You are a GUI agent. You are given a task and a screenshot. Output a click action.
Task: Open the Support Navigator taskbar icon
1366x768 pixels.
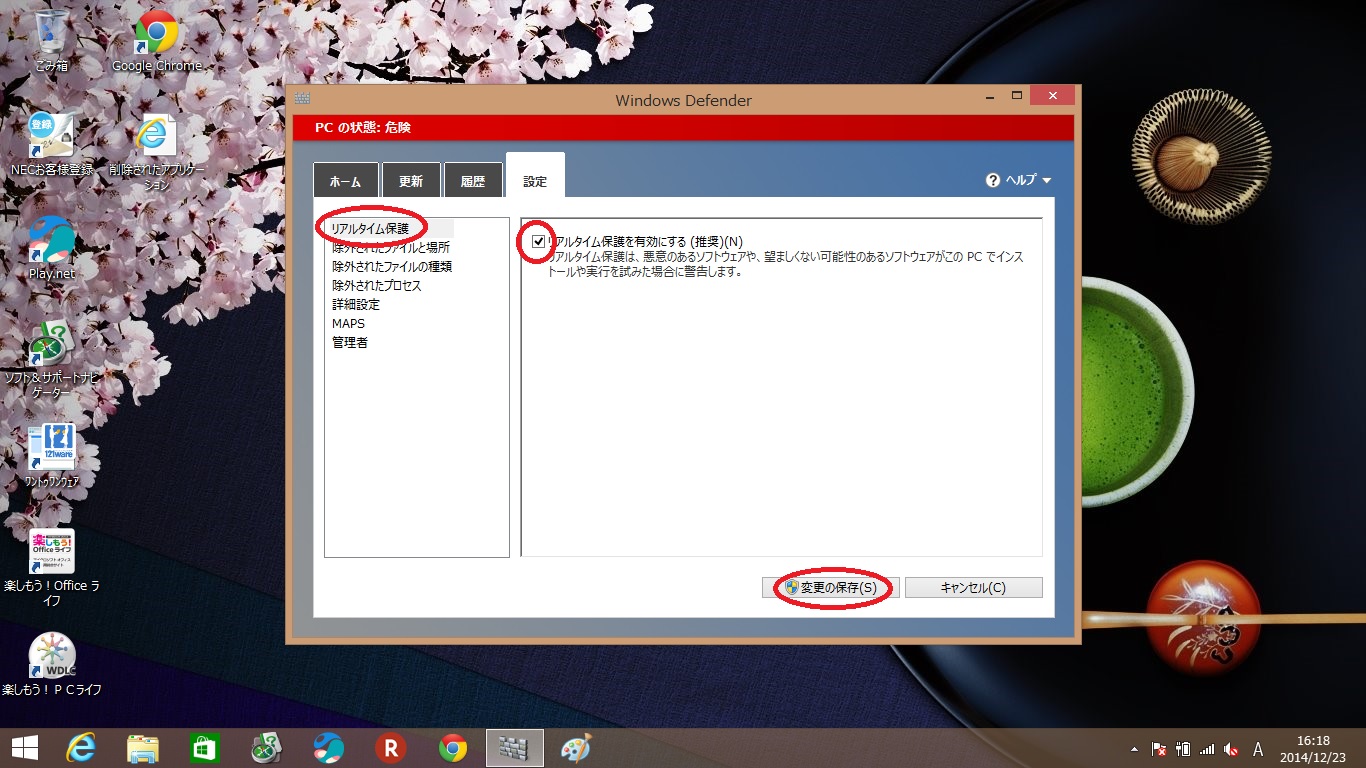click(x=267, y=748)
